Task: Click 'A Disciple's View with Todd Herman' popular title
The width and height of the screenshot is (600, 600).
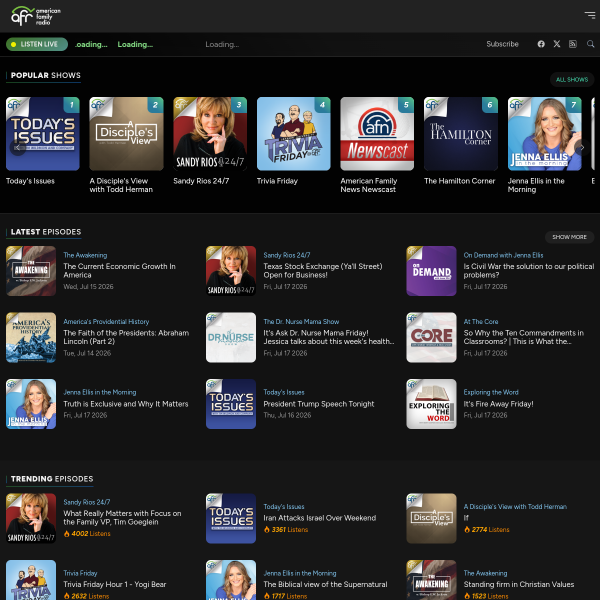Action: (121, 185)
